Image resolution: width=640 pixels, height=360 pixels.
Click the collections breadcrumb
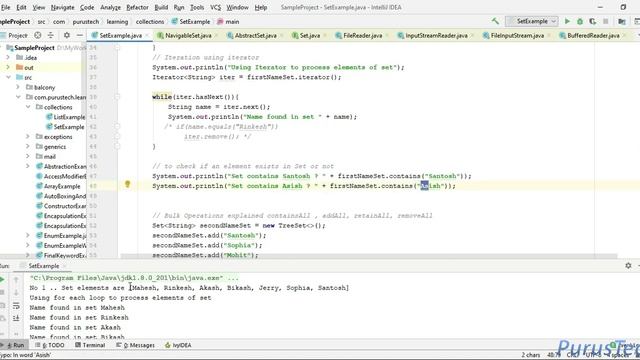click(x=150, y=22)
